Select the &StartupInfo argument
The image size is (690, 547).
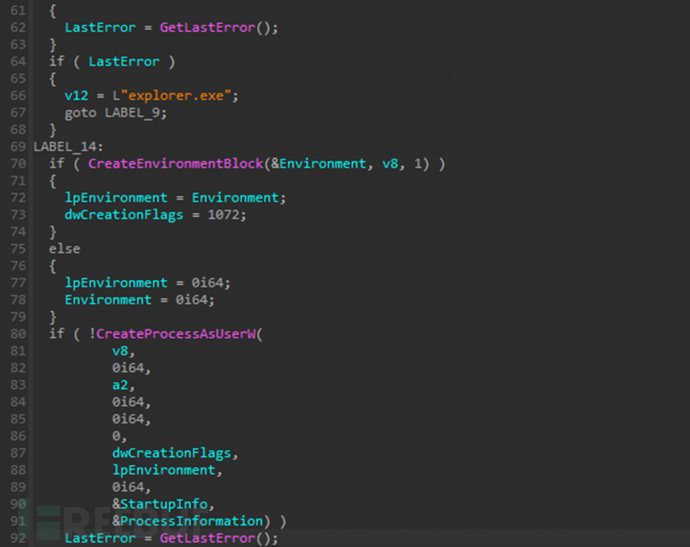pyautogui.click(x=164, y=503)
